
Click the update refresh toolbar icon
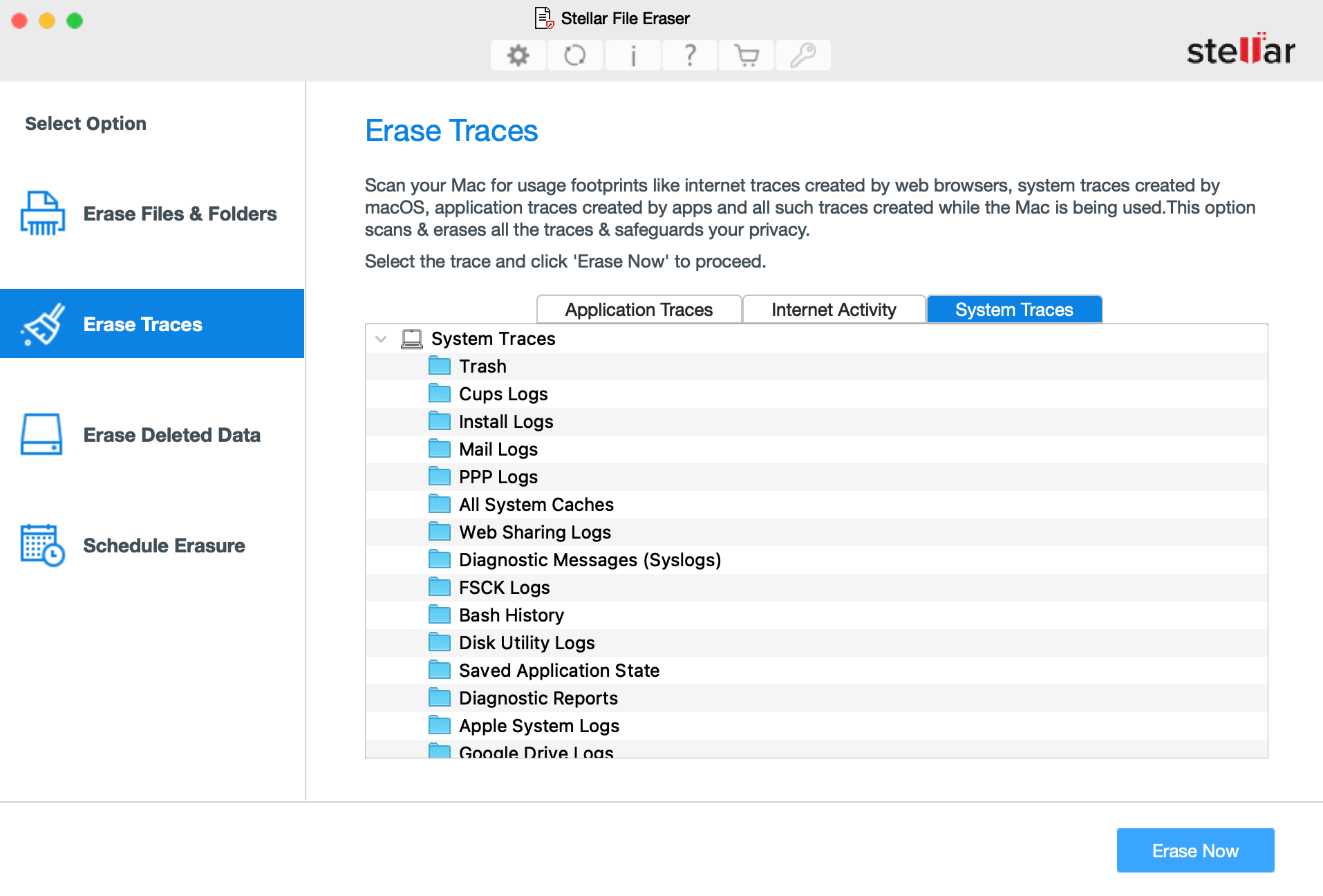tap(575, 55)
